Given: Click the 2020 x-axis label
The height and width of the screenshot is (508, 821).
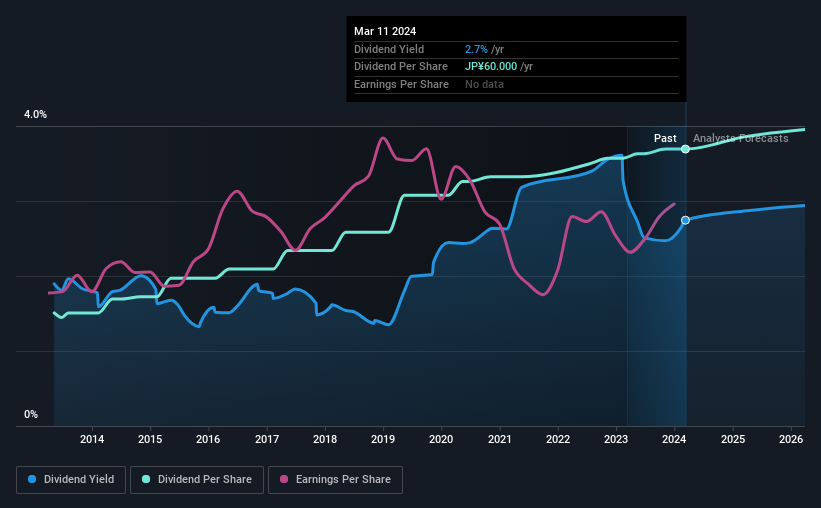Looking at the screenshot, I should point(441,439).
